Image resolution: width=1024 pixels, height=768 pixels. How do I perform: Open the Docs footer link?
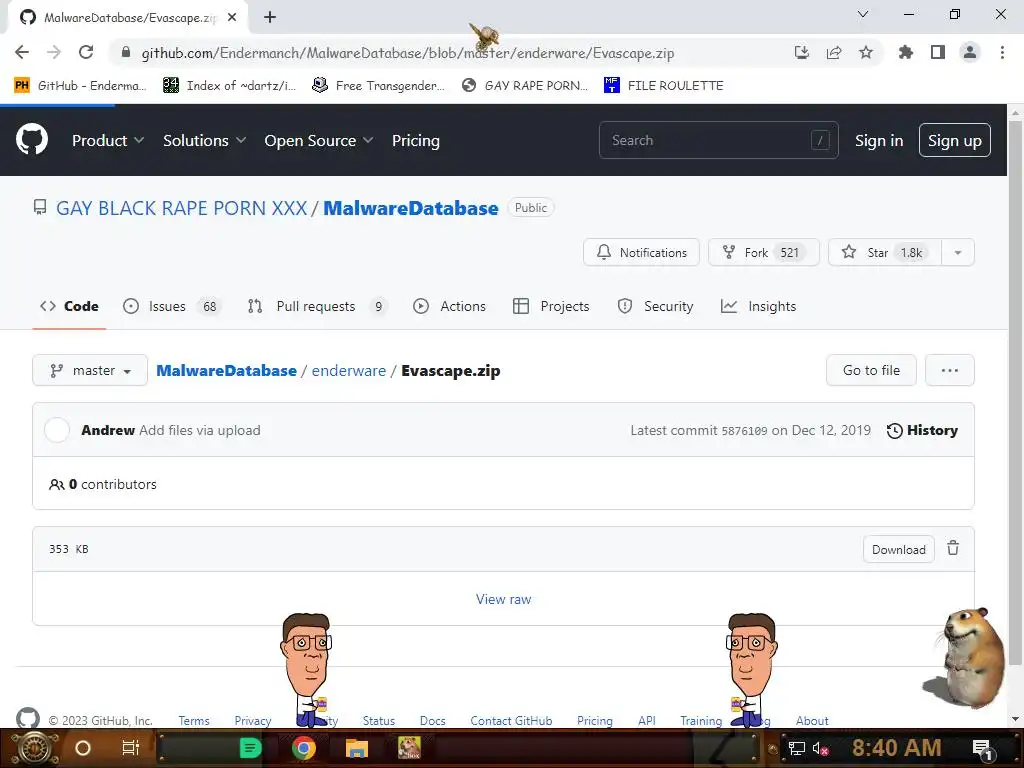(x=432, y=720)
